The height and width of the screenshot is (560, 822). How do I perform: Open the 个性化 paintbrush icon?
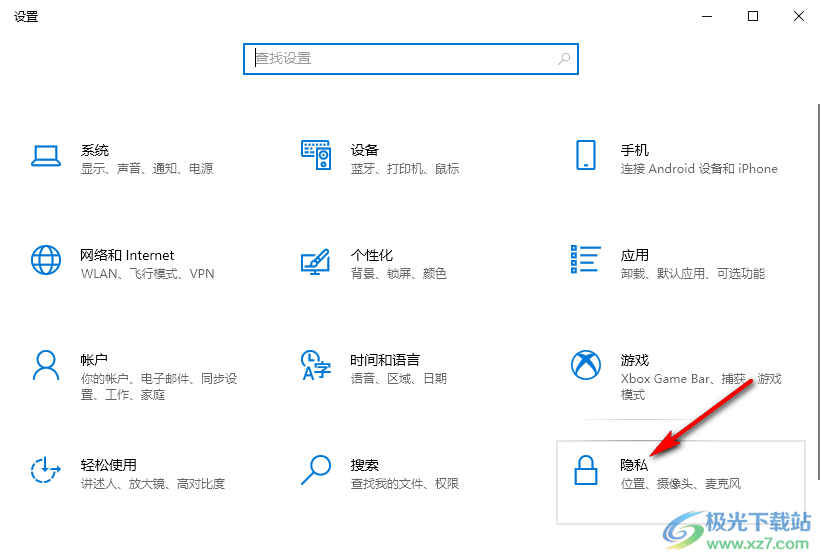click(316, 261)
